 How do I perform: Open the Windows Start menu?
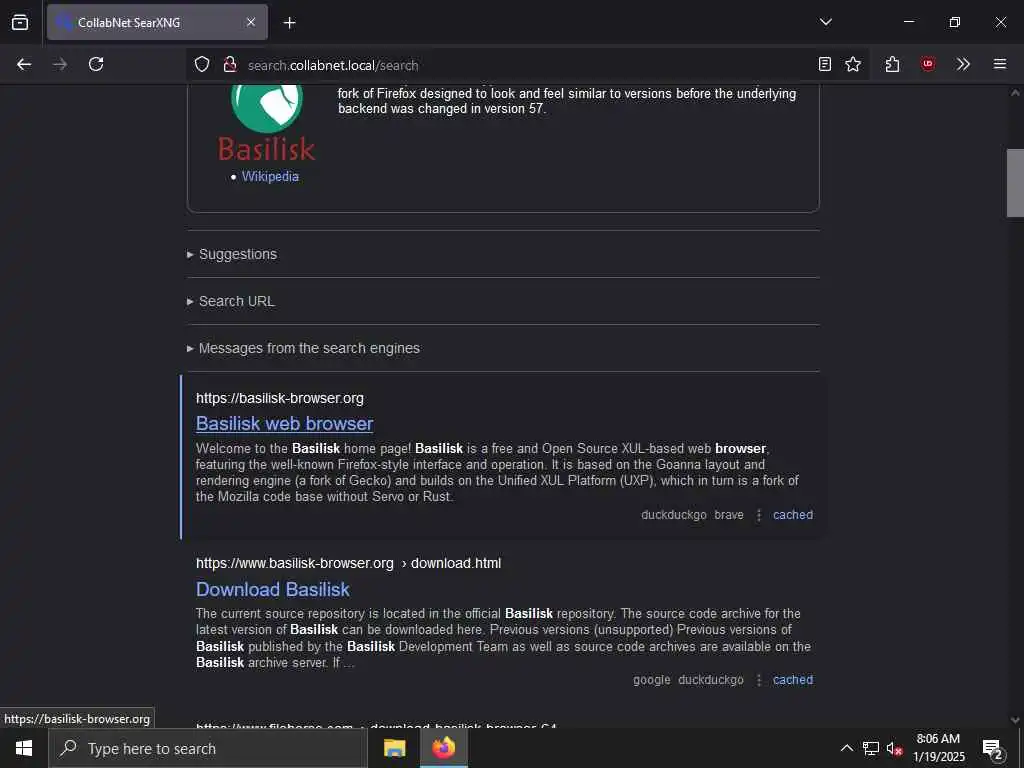(x=24, y=748)
